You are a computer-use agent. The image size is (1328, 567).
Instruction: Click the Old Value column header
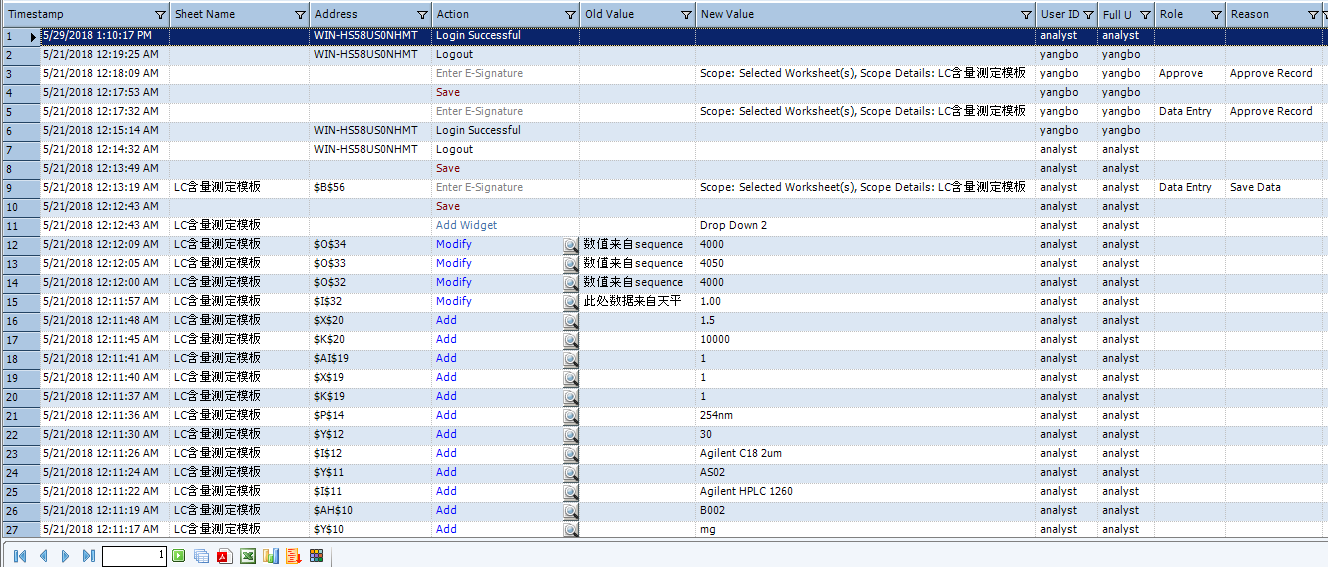(625, 15)
